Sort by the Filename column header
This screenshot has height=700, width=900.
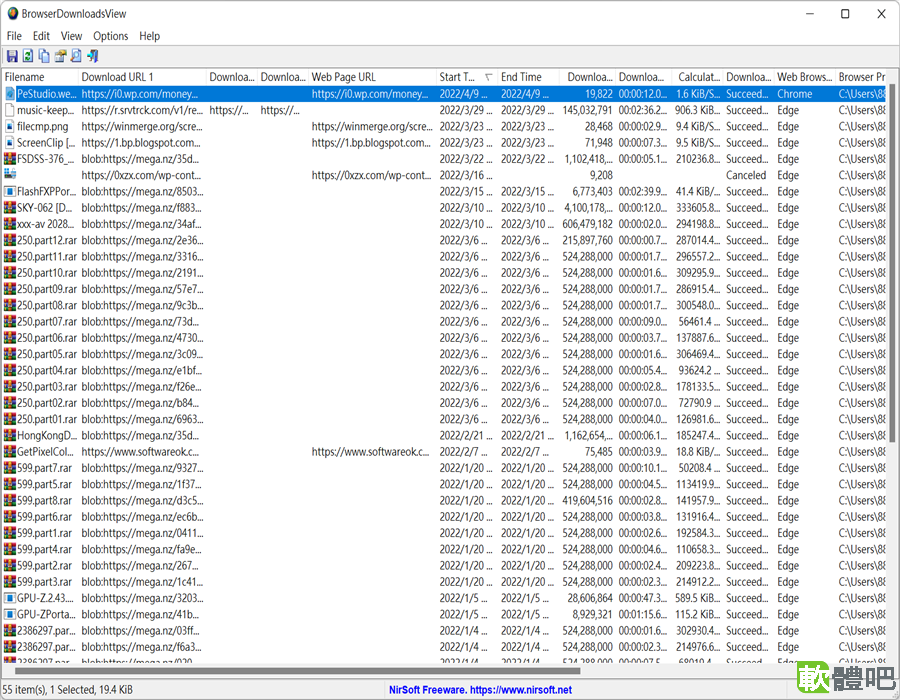point(40,77)
